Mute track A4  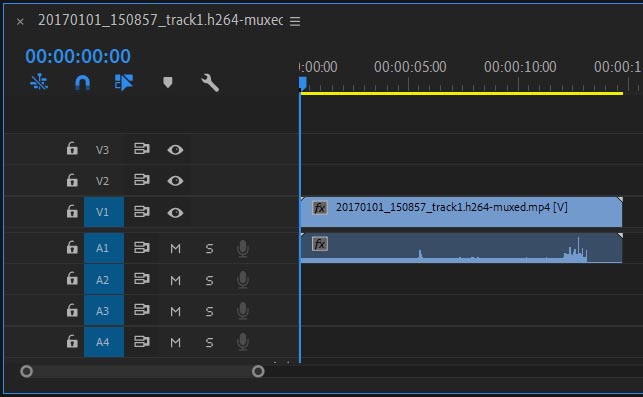(x=176, y=342)
